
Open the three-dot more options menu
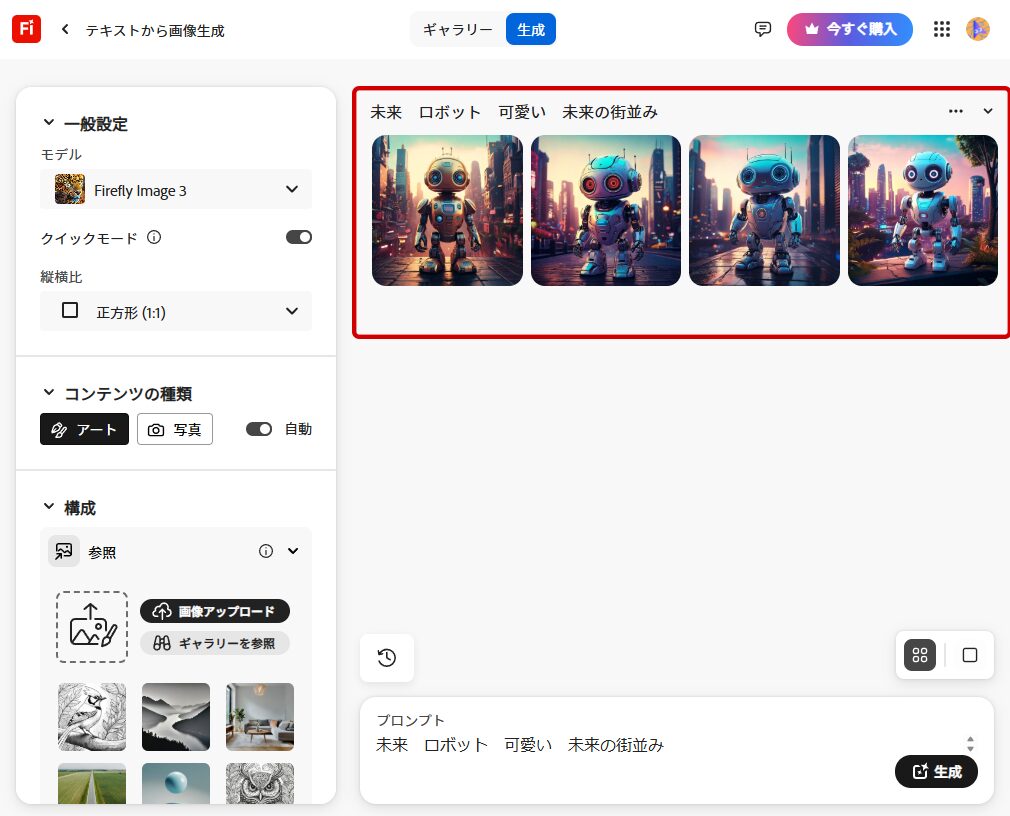click(956, 111)
